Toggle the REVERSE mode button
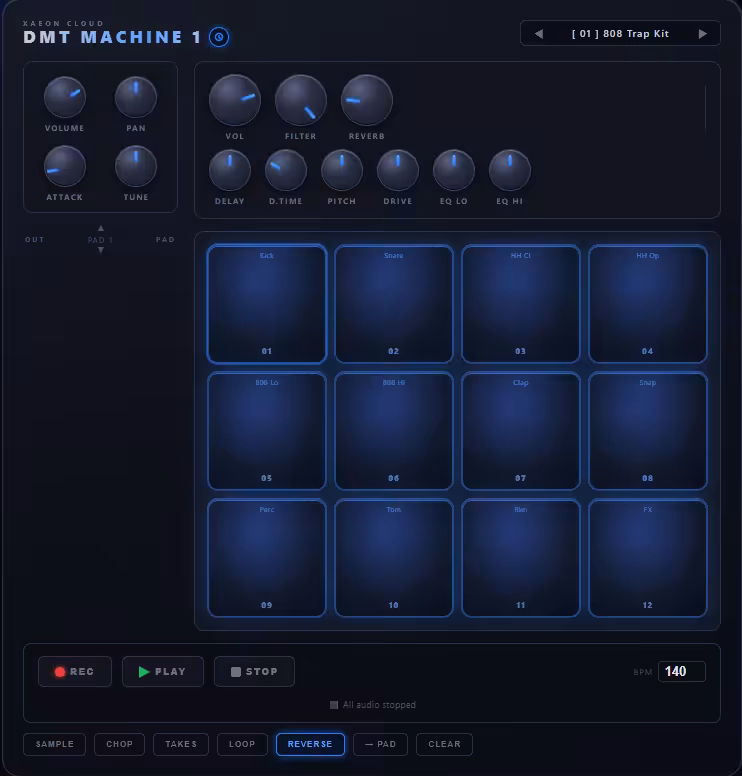The image size is (742, 776). [310, 744]
